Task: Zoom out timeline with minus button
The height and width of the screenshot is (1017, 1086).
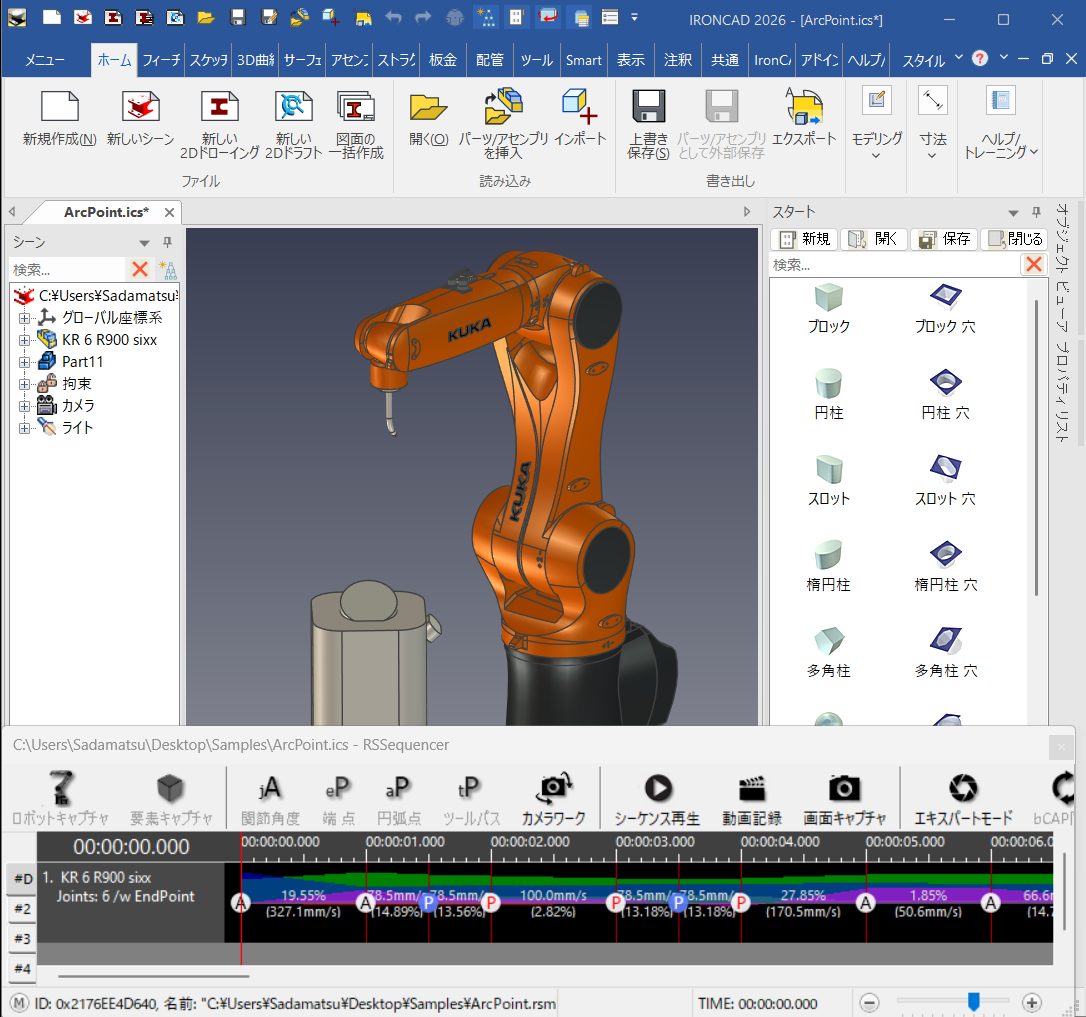Action: [x=869, y=1003]
